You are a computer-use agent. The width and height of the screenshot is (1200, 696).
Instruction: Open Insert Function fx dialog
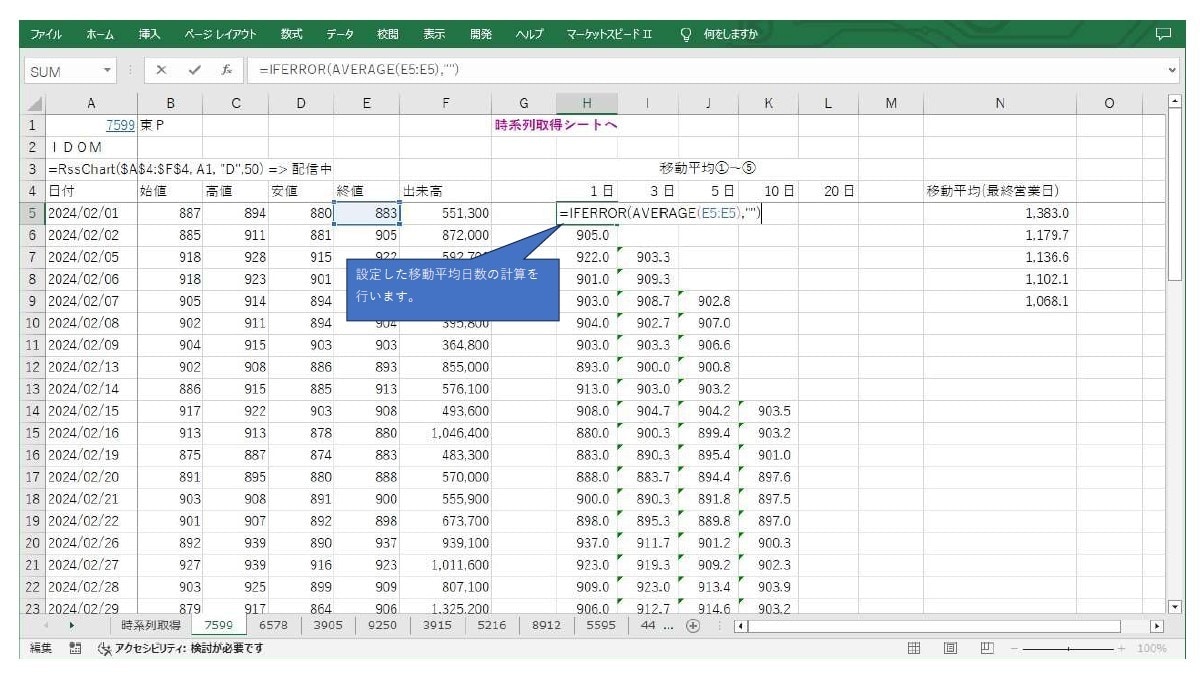click(x=227, y=71)
